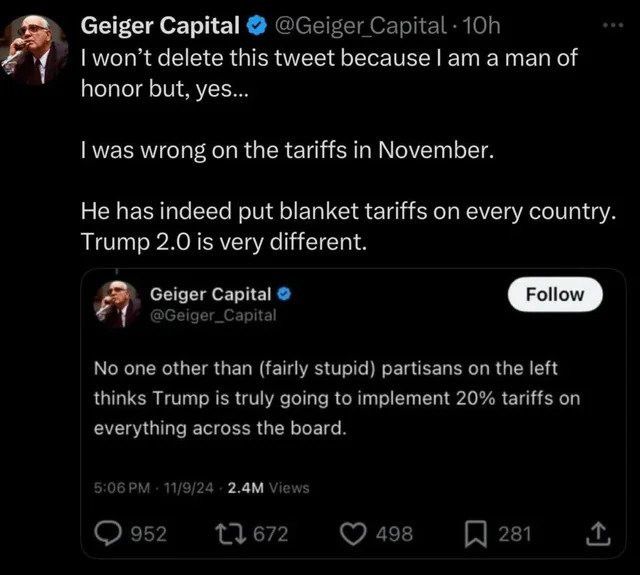The image size is (640, 575).
Task: Open the top-left Geiger Capital profile avatar
Action: coord(36,48)
